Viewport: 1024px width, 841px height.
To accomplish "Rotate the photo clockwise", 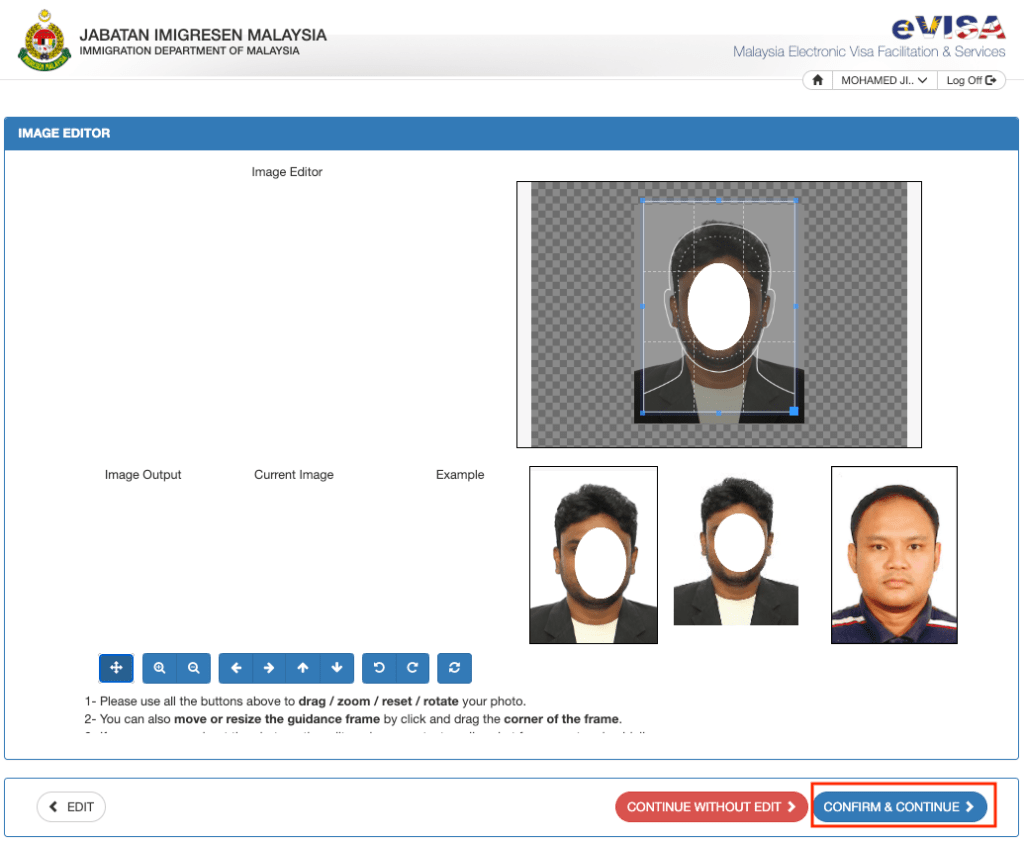I will pos(413,667).
